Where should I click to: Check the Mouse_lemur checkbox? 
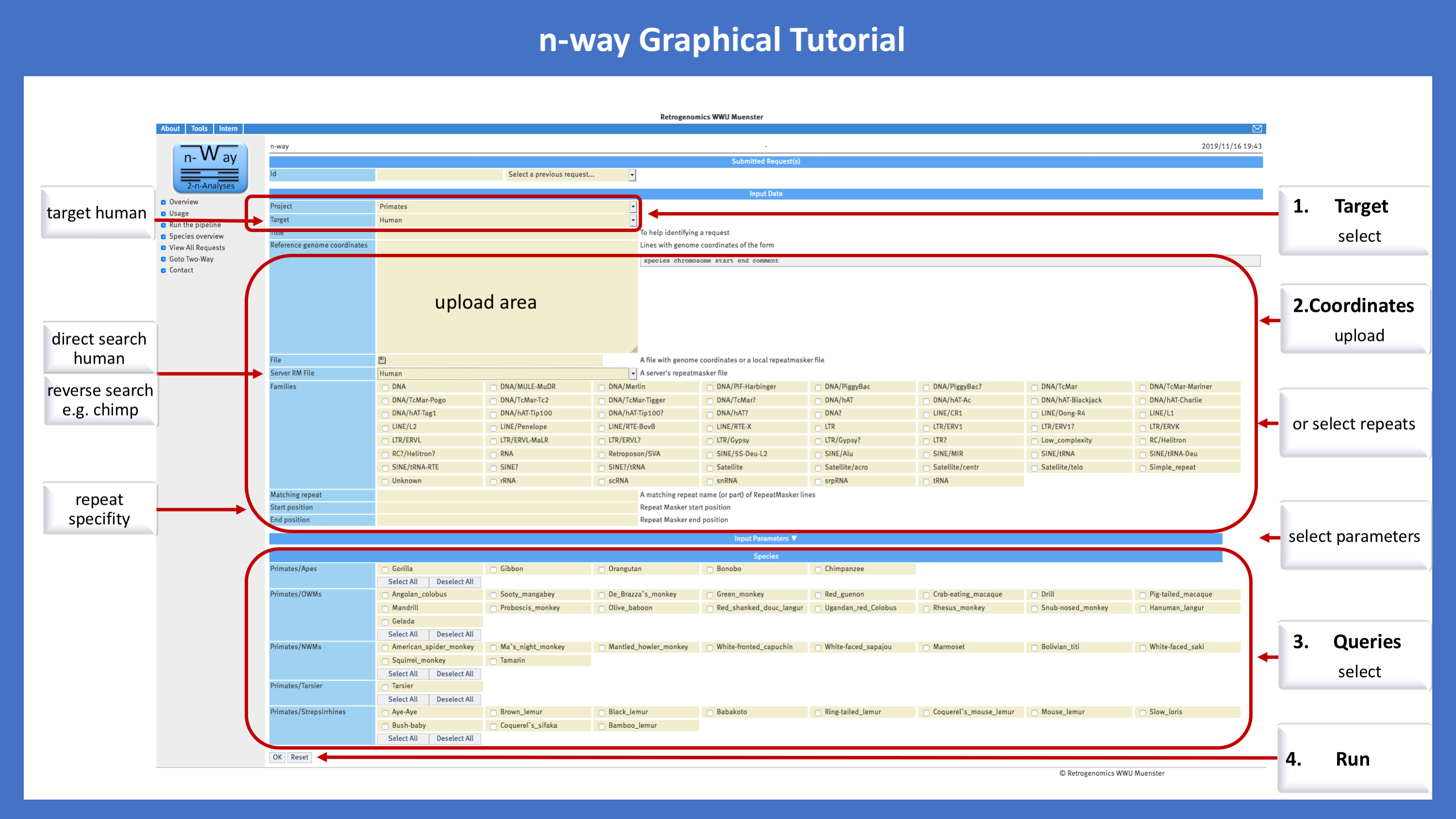[1035, 713]
